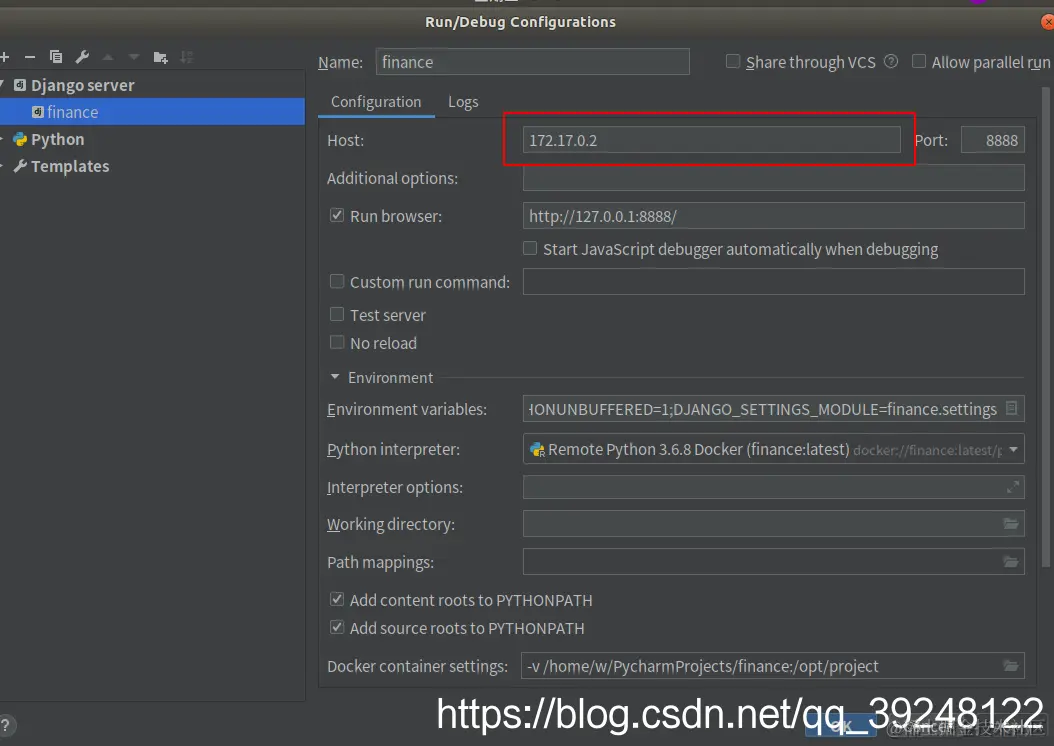Screen dimensions: 1054x746
Task: Click the Host input field
Action: click(x=711, y=140)
